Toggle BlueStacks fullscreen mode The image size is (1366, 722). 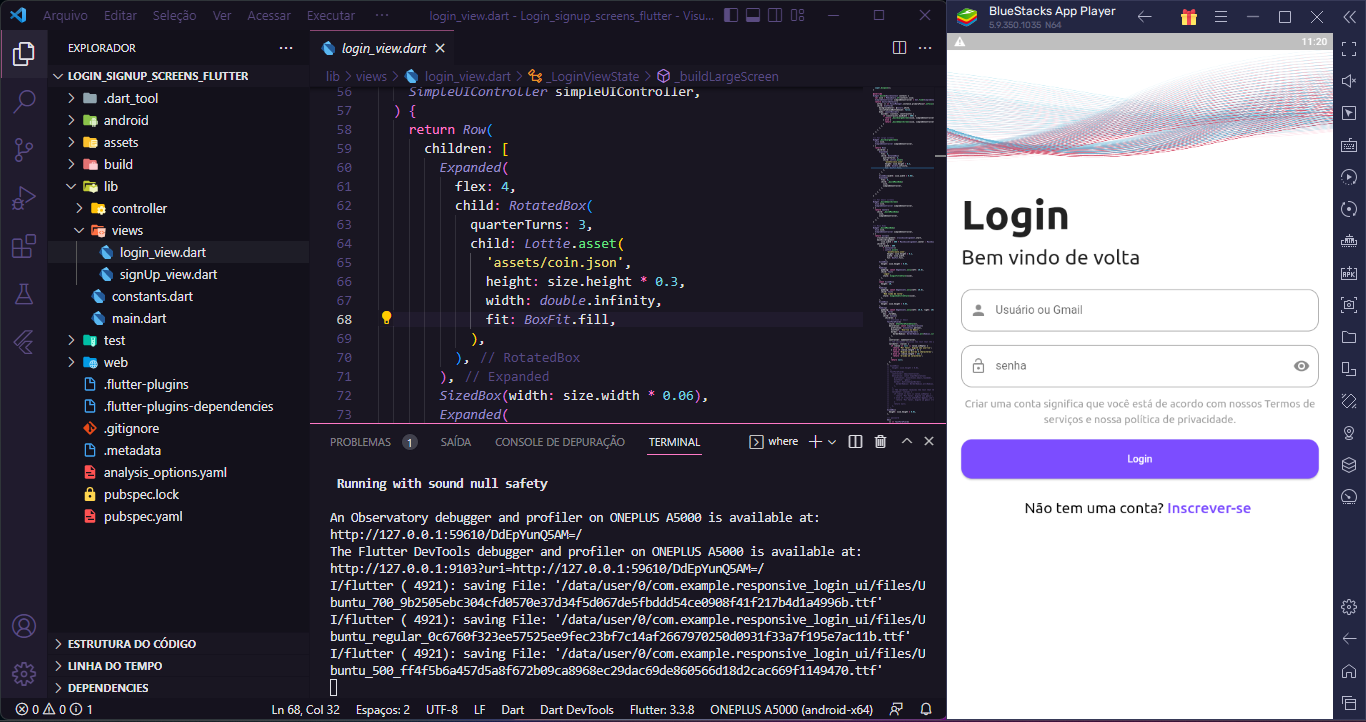pos(1348,51)
